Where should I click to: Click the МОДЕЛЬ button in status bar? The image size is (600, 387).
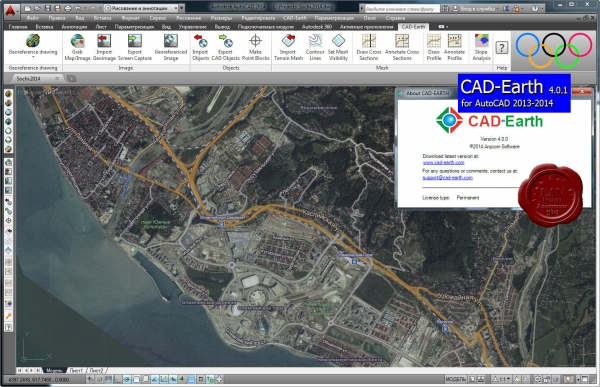(455, 379)
